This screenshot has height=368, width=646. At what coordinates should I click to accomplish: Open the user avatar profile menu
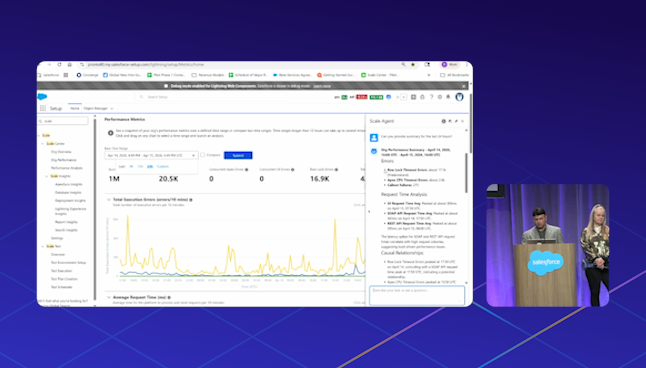(459, 97)
